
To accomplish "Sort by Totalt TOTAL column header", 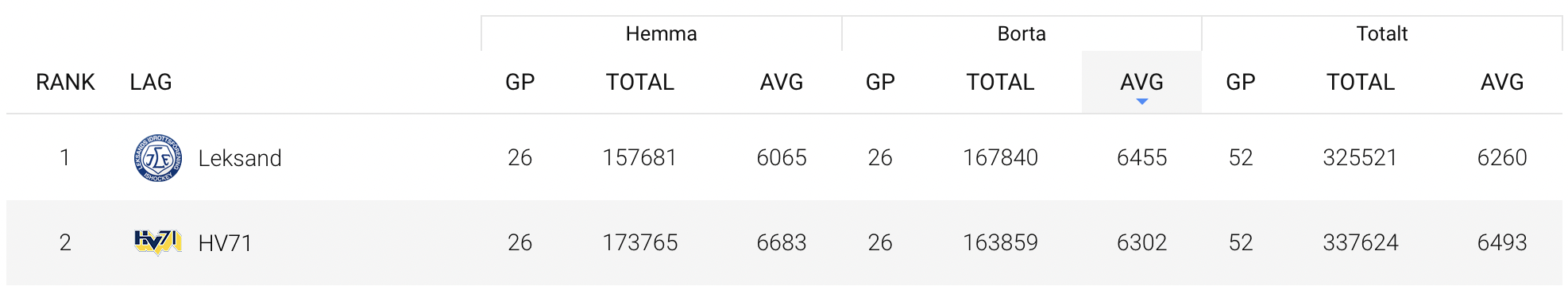I will pos(1361,82).
